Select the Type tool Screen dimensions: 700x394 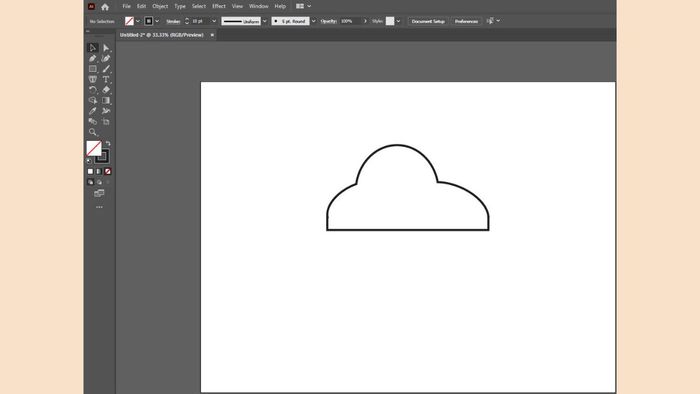106,79
